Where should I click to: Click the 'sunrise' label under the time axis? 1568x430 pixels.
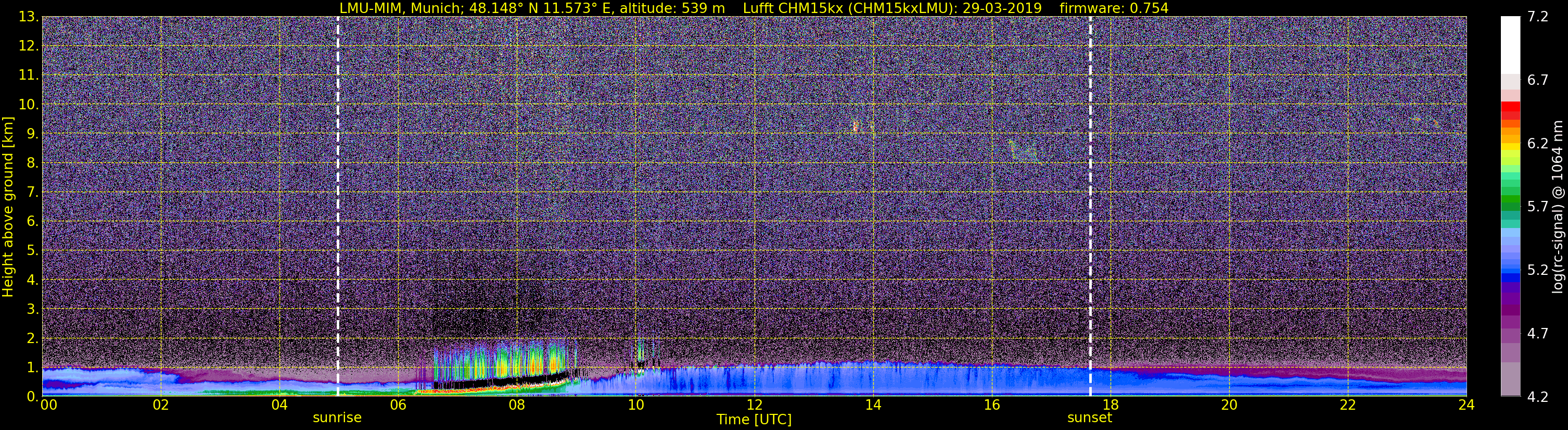point(337,418)
